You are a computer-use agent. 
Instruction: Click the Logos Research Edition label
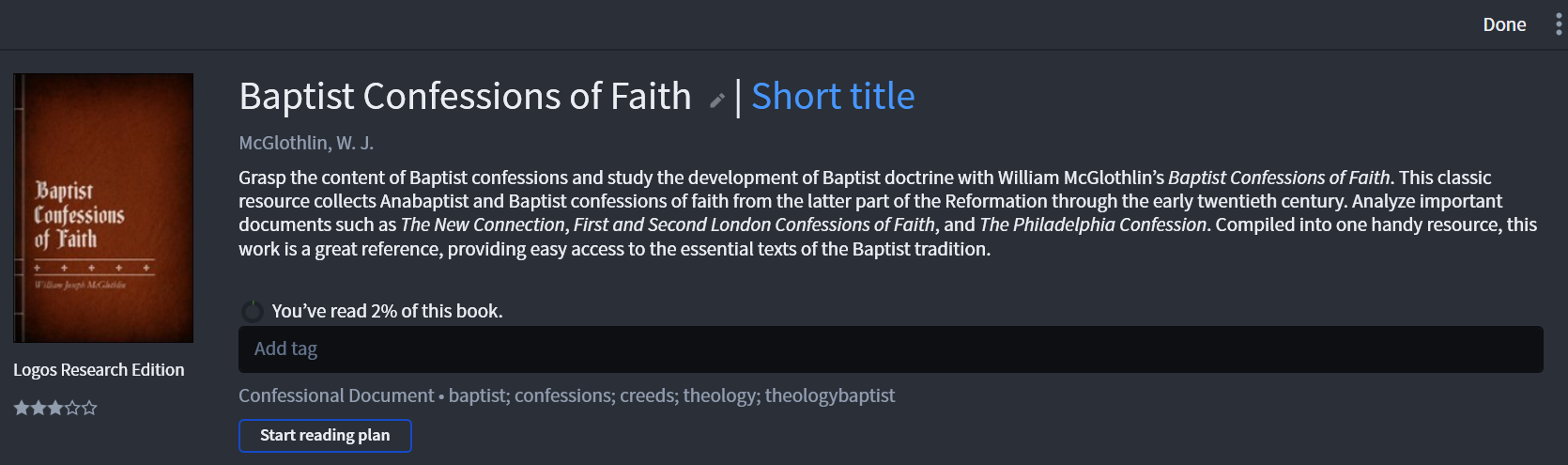click(99, 370)
